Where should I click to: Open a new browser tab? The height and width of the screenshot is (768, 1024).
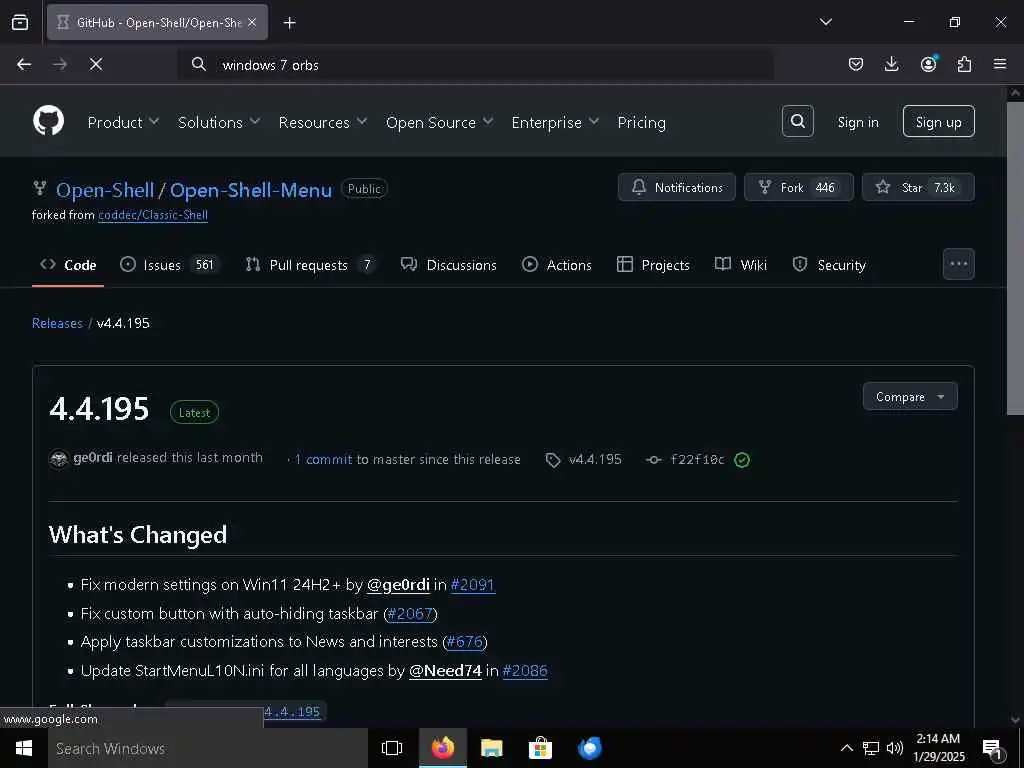[289, 23]
